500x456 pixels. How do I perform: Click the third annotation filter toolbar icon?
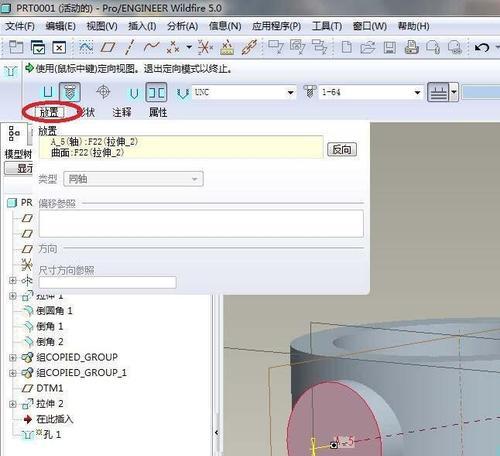(320, 47)
